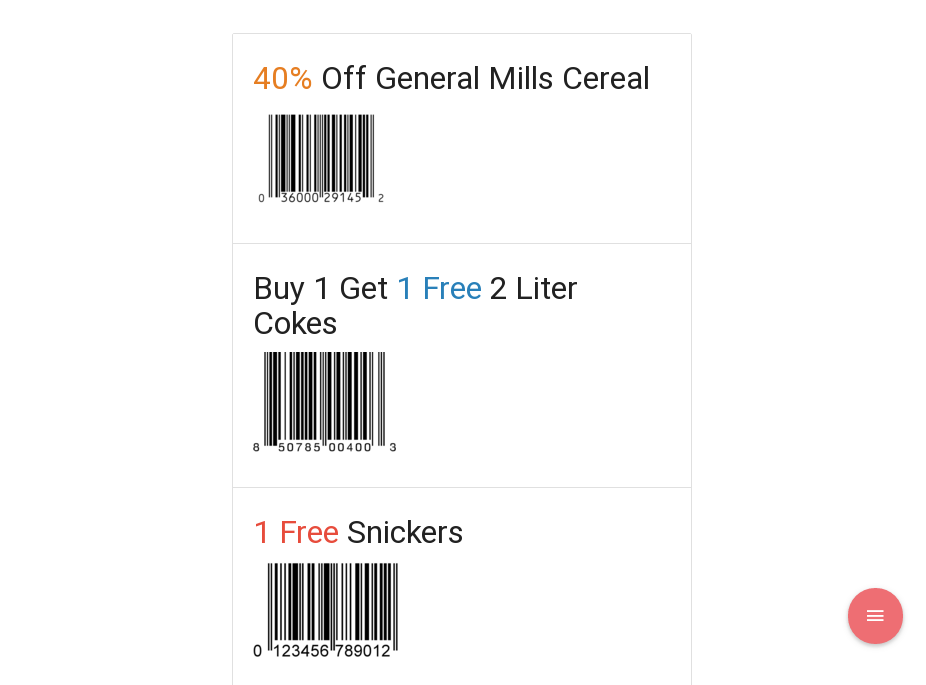
Task: Click trailing digit 2 of cereal barcode
Action: (x=381, y=198)
